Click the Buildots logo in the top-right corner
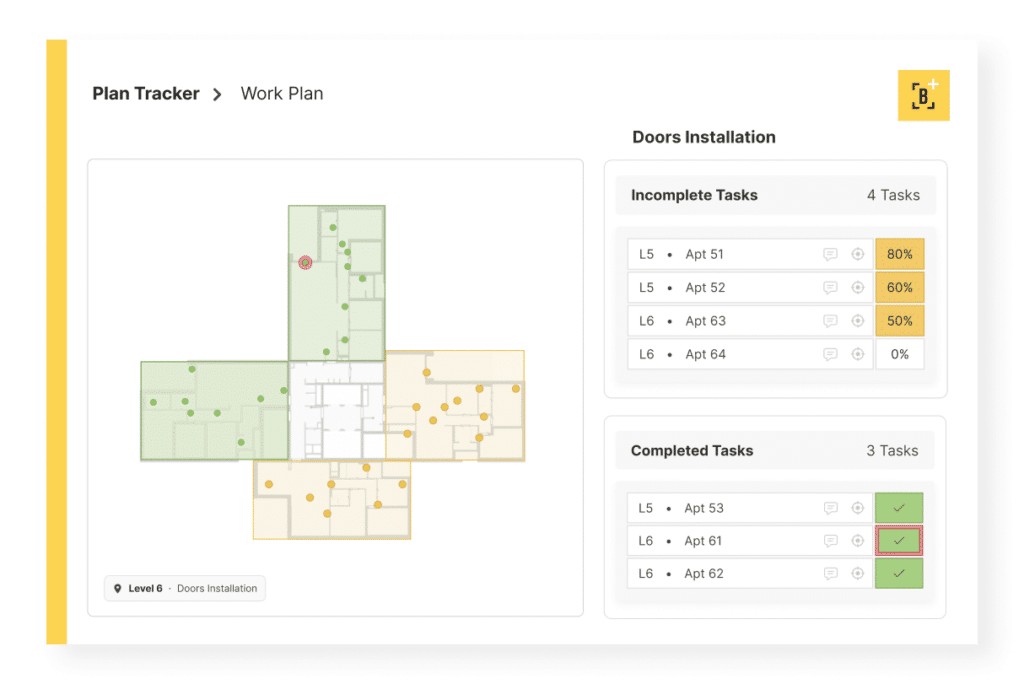The height and width of the screenshot is (684, 1024). pos(923,95)
